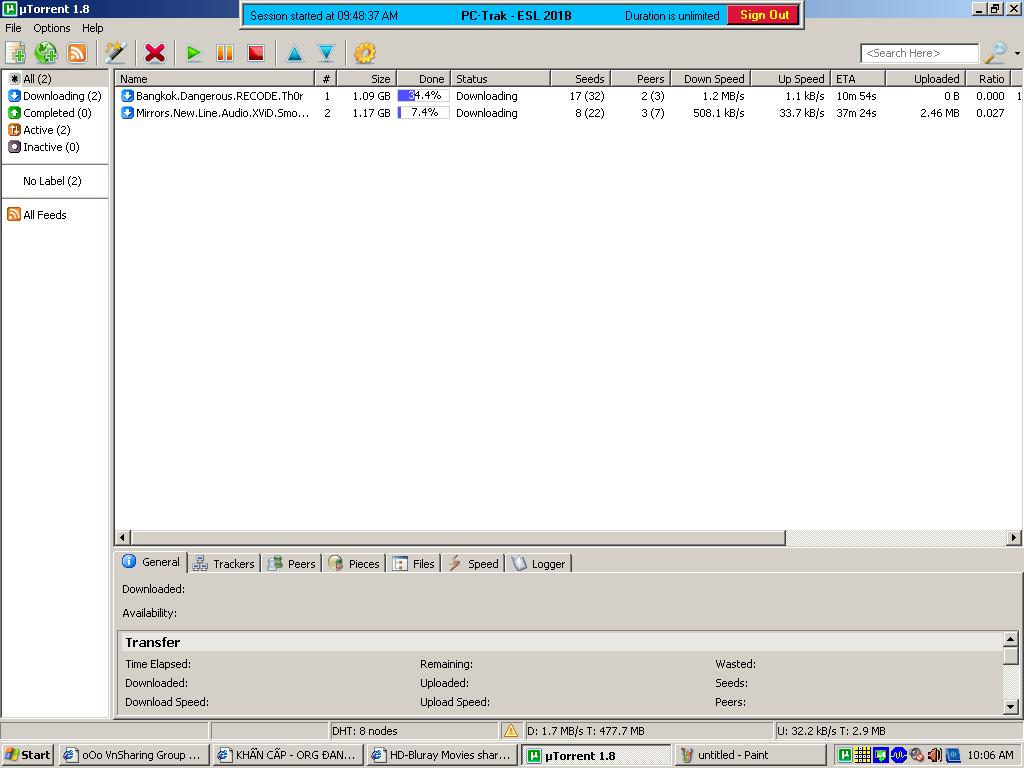Click the yellow warning icon in status bar
1024x768 pixels.
pos(511,731)
